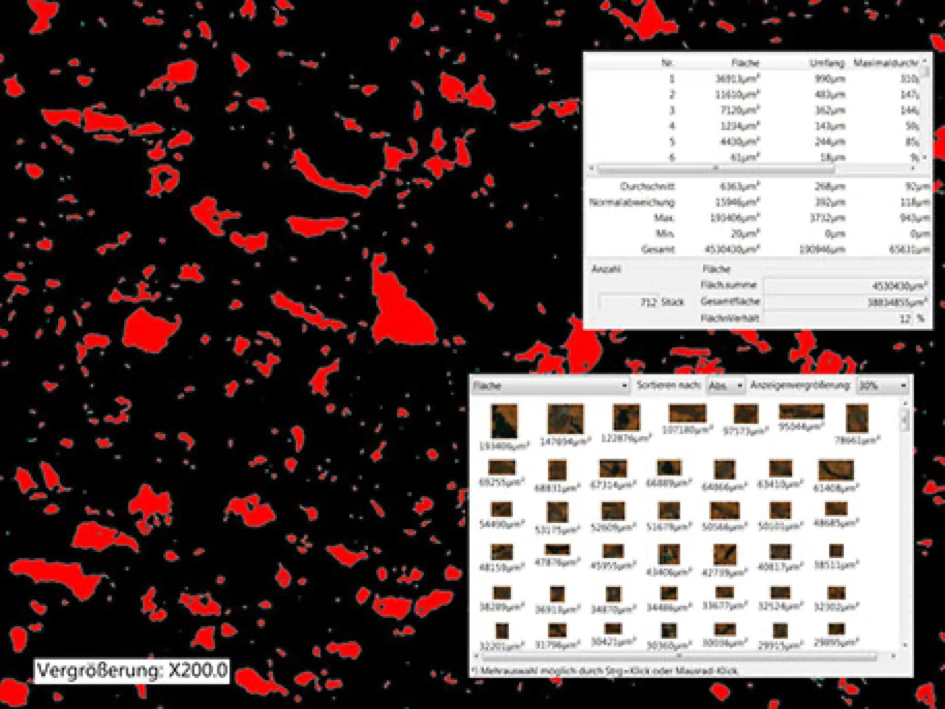Select table row 5 with 4430µm²

pos(740,142)
